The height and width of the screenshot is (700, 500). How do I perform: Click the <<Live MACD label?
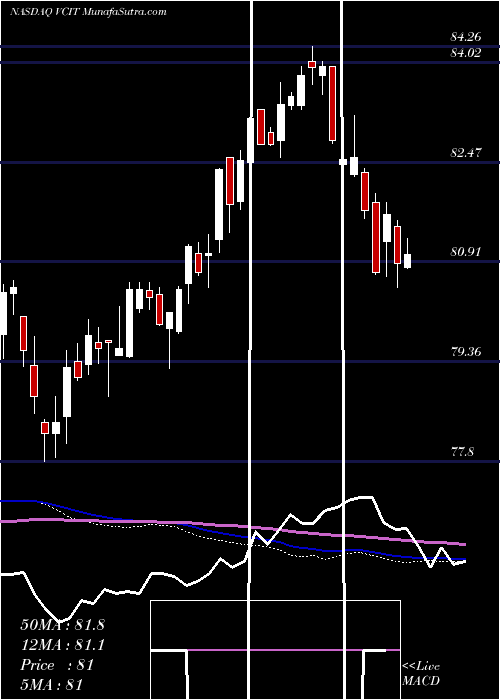(421, 673)
